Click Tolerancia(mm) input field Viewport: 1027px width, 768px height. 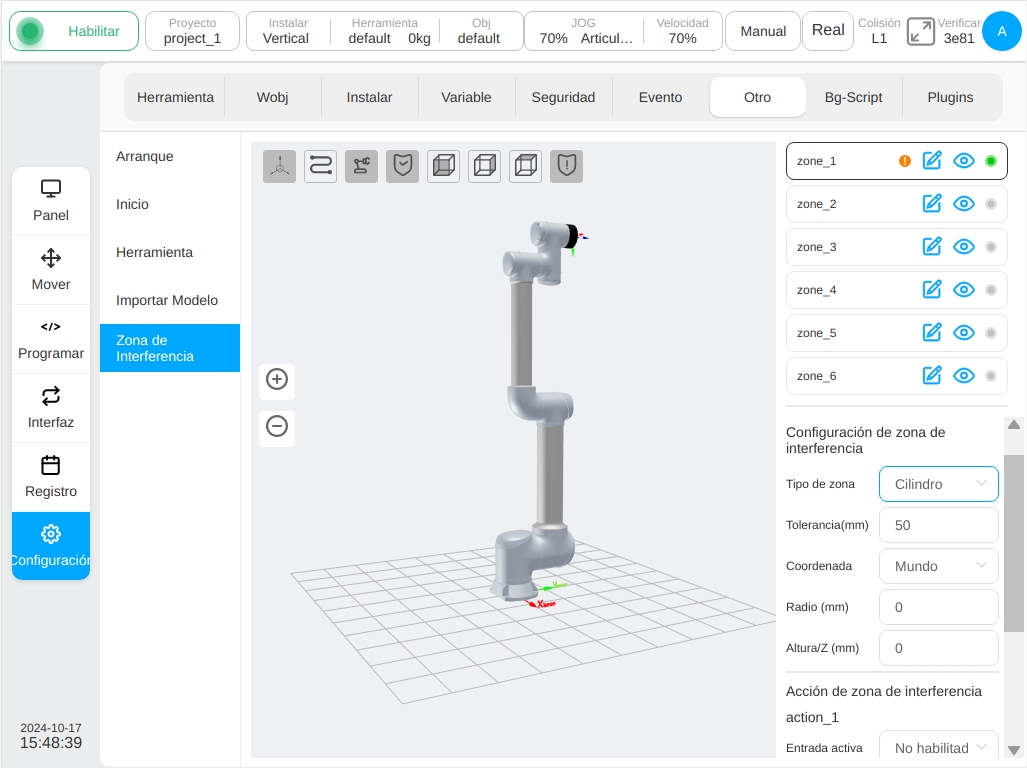pyautogui.click(x=939, y=525)
